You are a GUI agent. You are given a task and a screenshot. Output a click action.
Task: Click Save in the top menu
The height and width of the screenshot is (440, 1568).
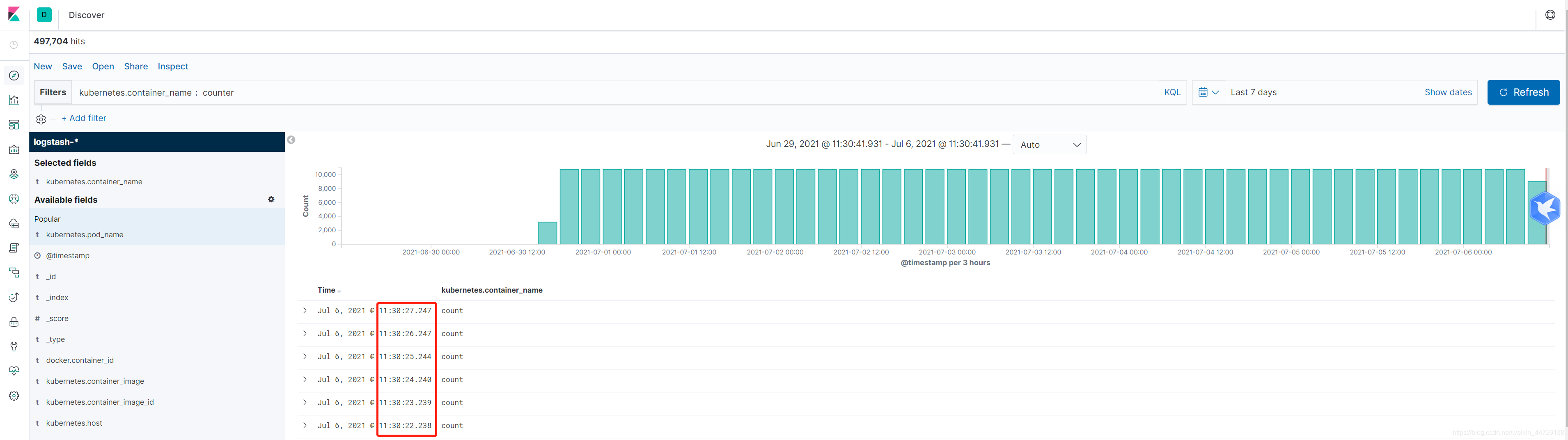[x=72, y=66]
